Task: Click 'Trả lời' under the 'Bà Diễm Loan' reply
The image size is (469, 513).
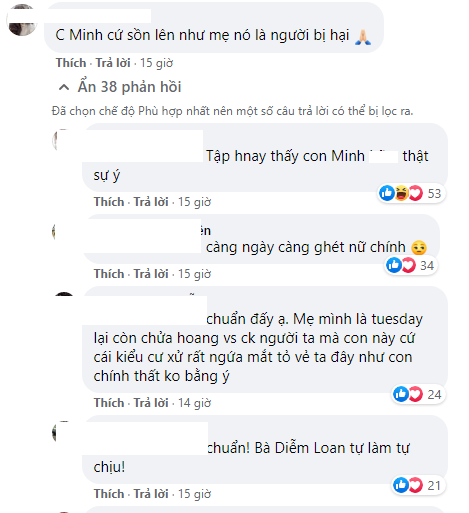Action: (151, 494)
